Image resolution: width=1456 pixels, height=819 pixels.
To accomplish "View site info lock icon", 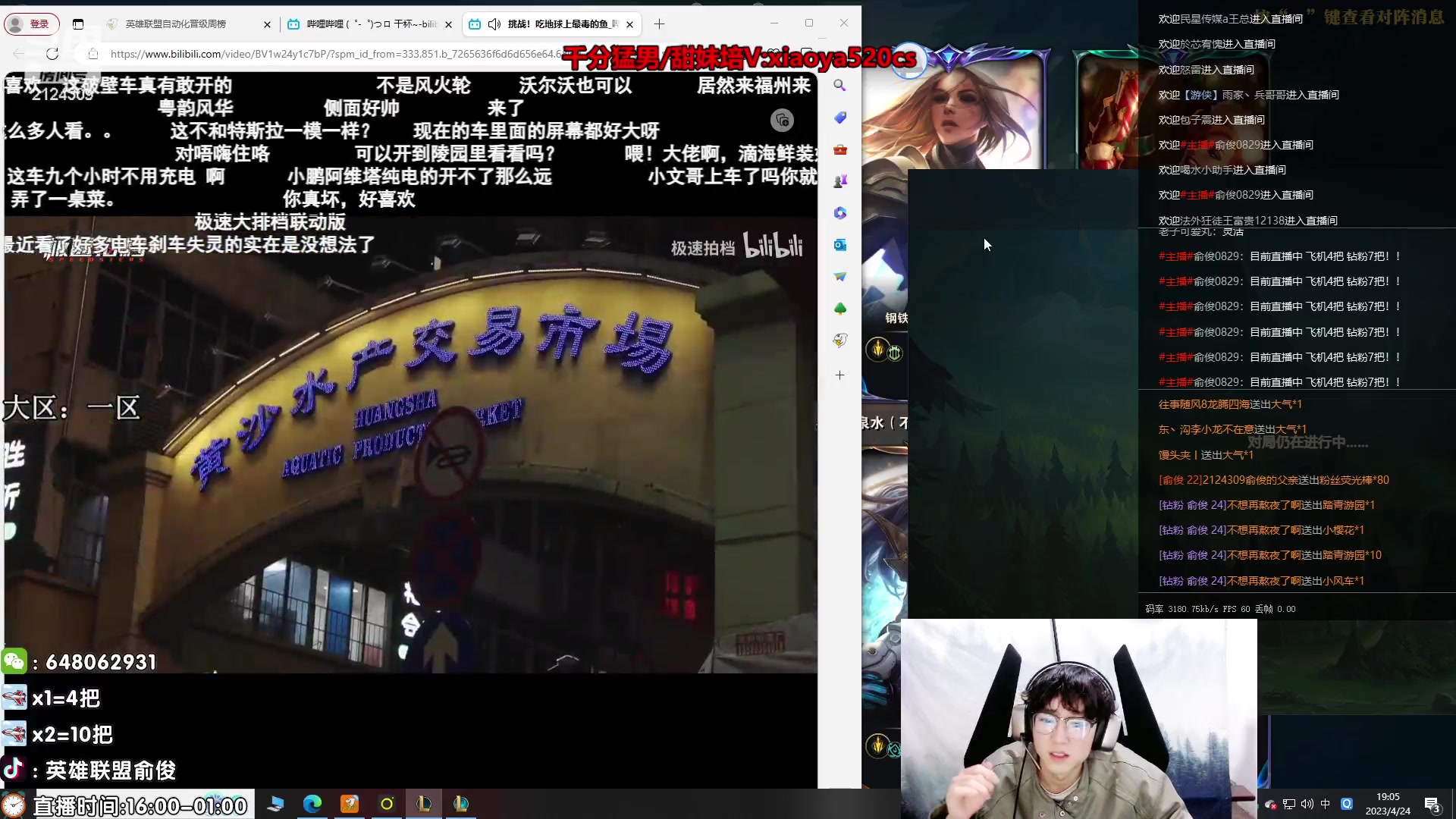I will click(x=93, y=54).
